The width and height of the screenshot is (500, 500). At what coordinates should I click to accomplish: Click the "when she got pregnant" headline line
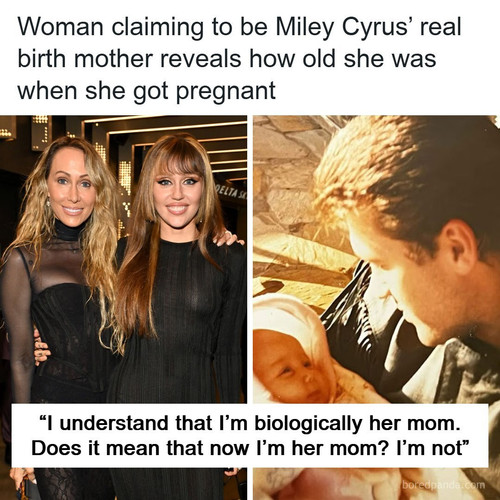tap(147, 91)
